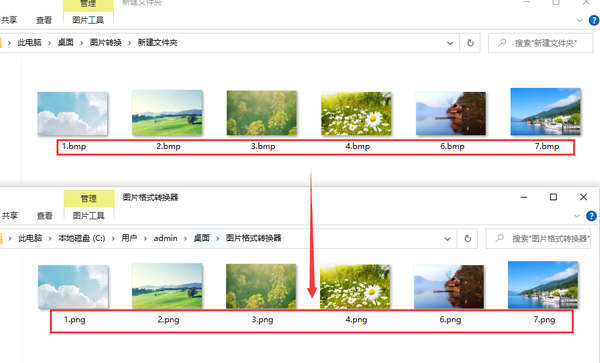The image size is (600, 363).
Task: Maximize the 图片格式转换器 window
Action: point(553,197)
